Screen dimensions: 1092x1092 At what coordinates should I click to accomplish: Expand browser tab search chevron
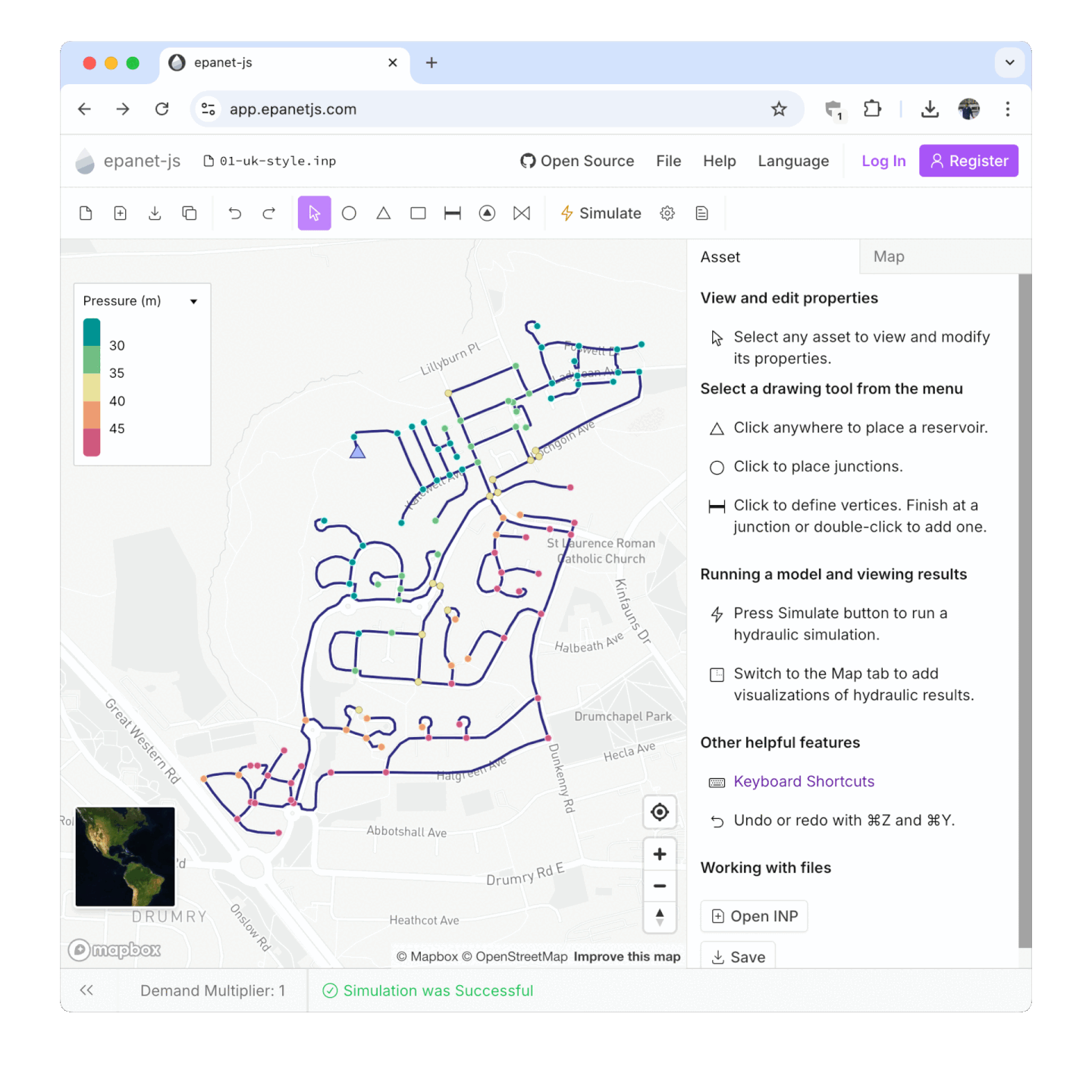(1010, 63)
